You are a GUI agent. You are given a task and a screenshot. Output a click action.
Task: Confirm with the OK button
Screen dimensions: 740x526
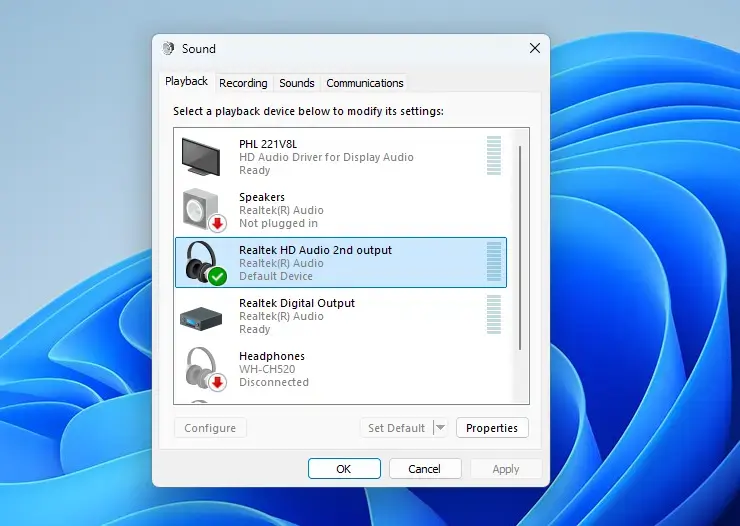pyautogui.click(x=344, y=468)
